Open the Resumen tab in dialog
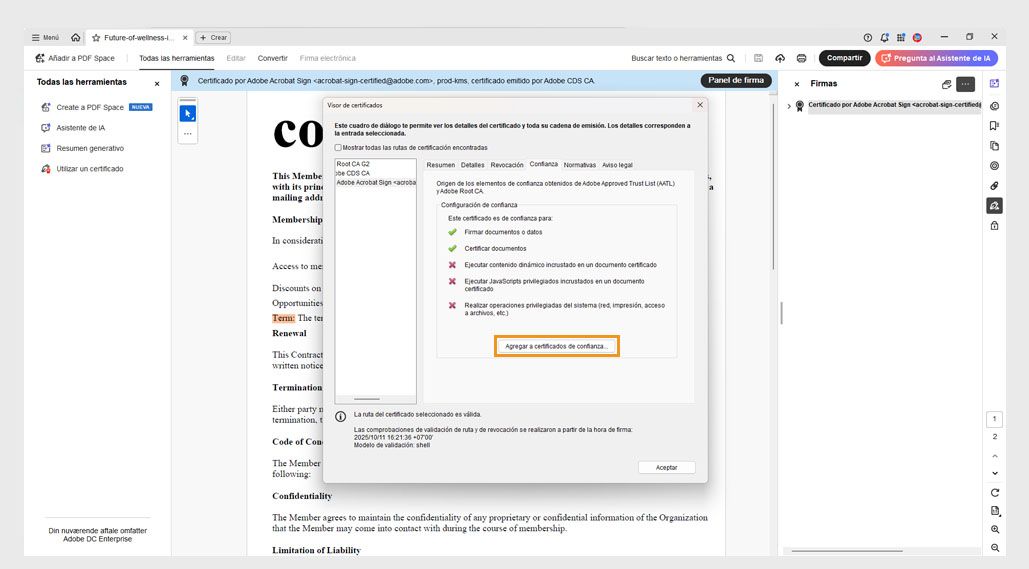The width and height of the screenshot is (1029, 569). click(440, 165)
